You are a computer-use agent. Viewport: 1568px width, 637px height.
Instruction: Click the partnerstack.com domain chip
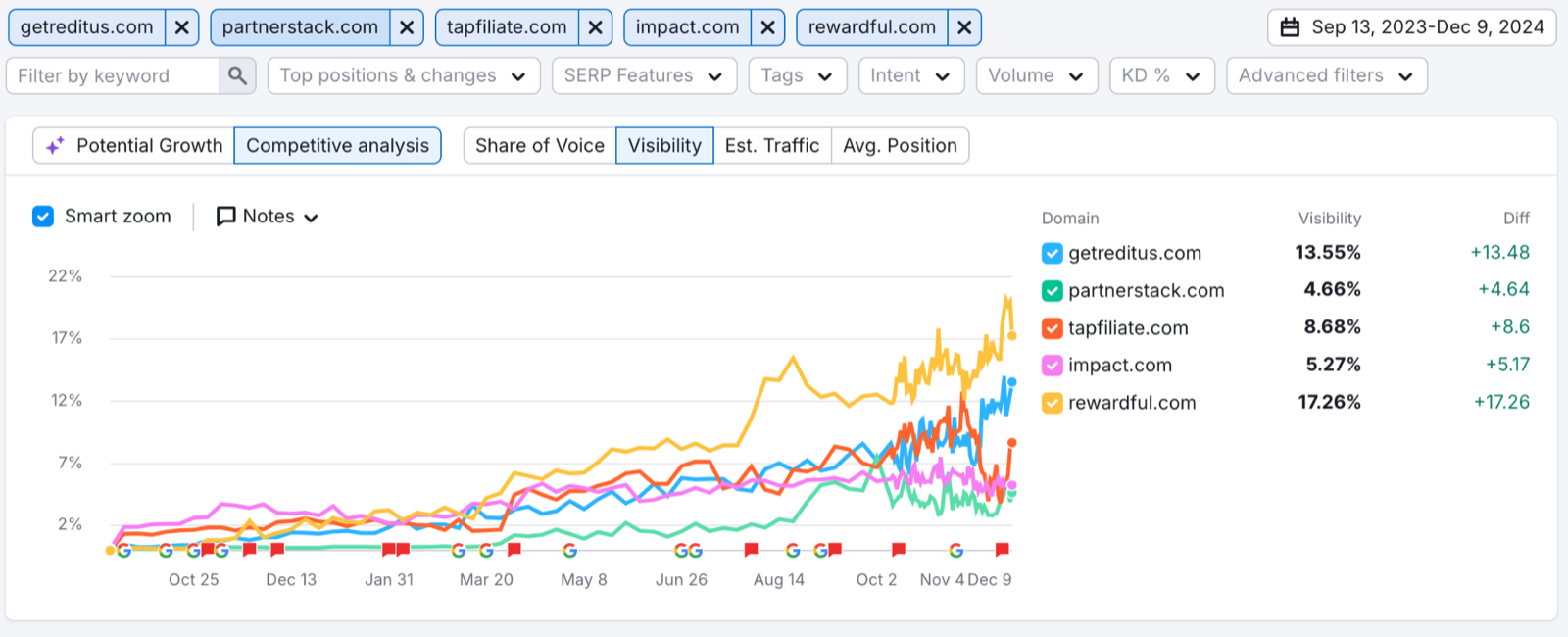(300, 27)
